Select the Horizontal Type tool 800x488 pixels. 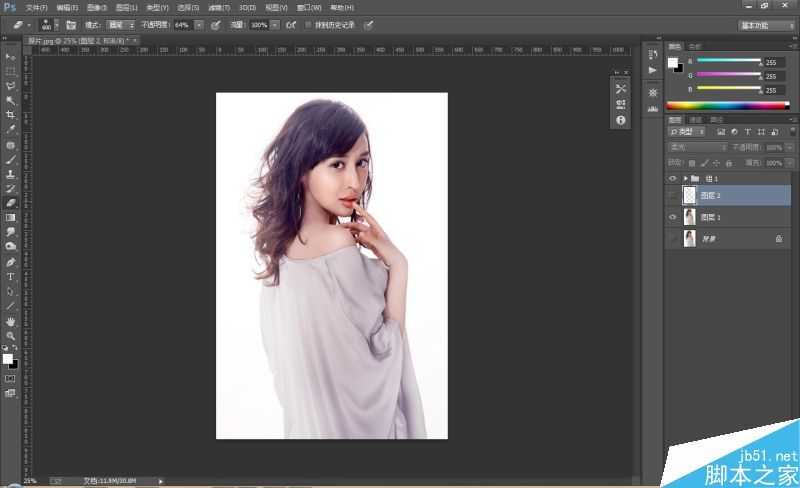click(x=11, y=276)
